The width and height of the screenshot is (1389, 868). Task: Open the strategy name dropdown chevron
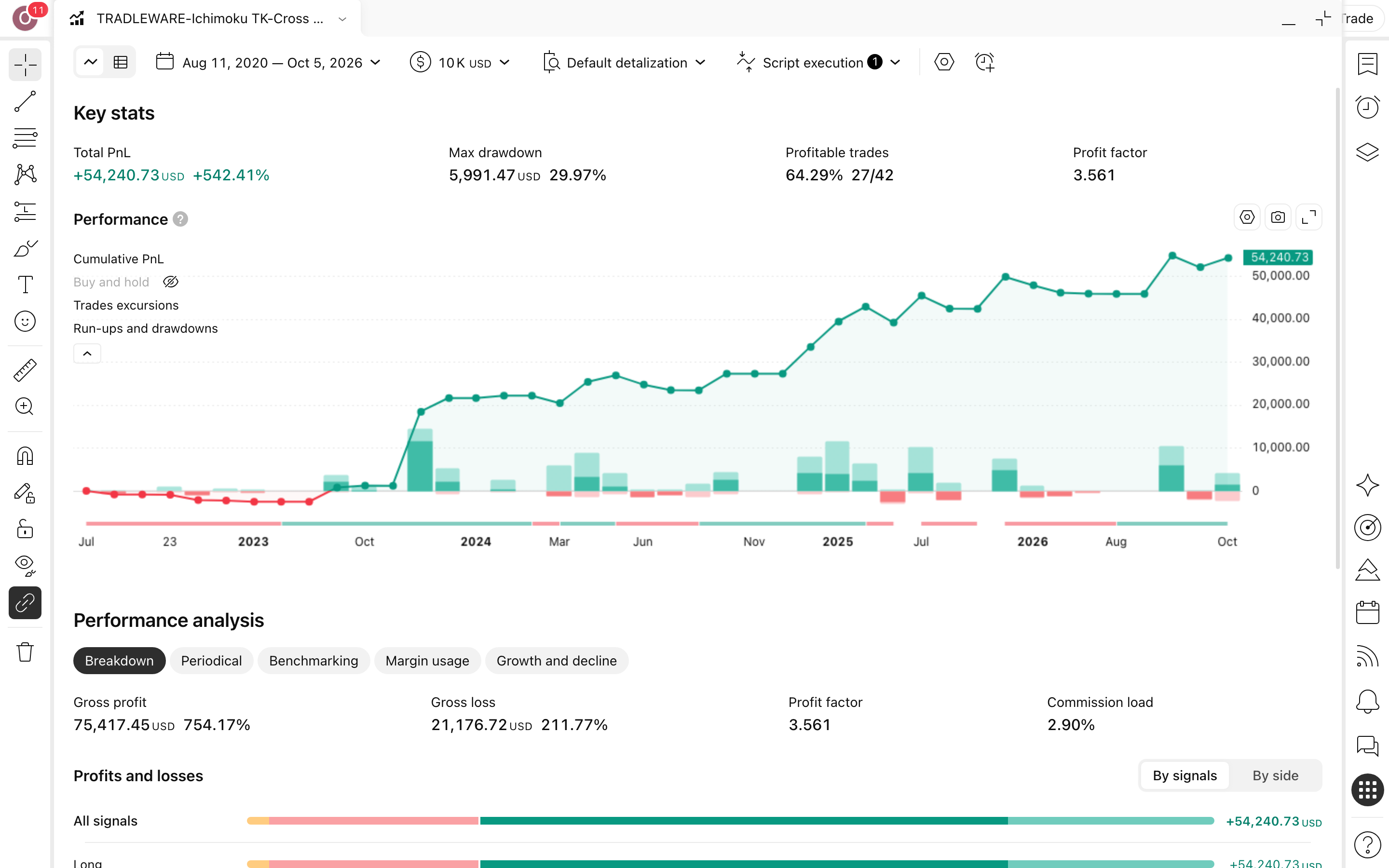[342, 19]
